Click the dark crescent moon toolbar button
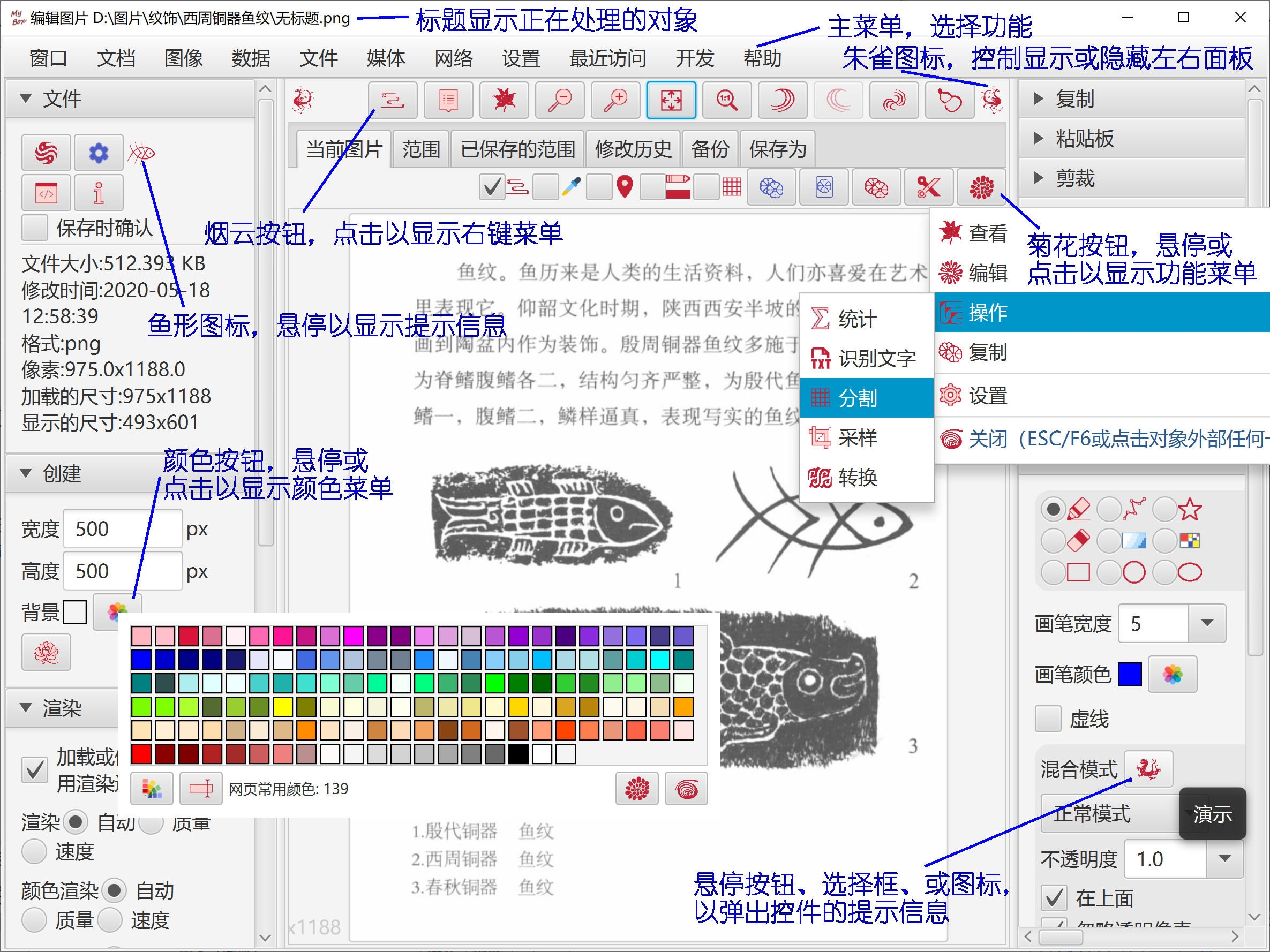Screen dimensions: 1270x952 click(x=783, y=101)
